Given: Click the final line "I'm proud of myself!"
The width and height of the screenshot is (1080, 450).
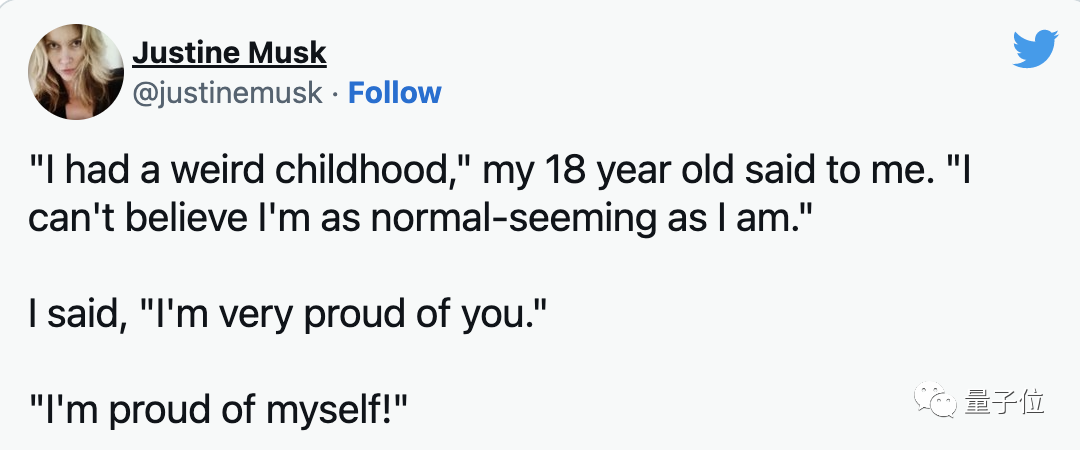Looking at the screenshot, I should pos(218,410).
